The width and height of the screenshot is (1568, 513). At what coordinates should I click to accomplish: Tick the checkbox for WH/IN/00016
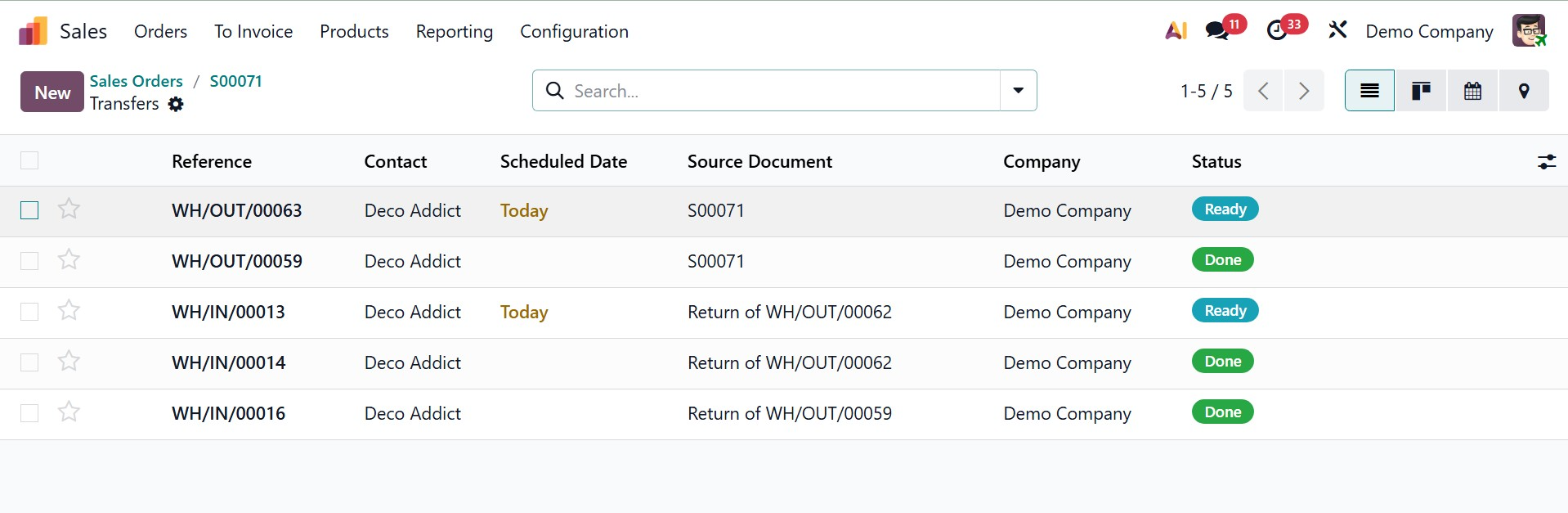click(x=29, y=413)
